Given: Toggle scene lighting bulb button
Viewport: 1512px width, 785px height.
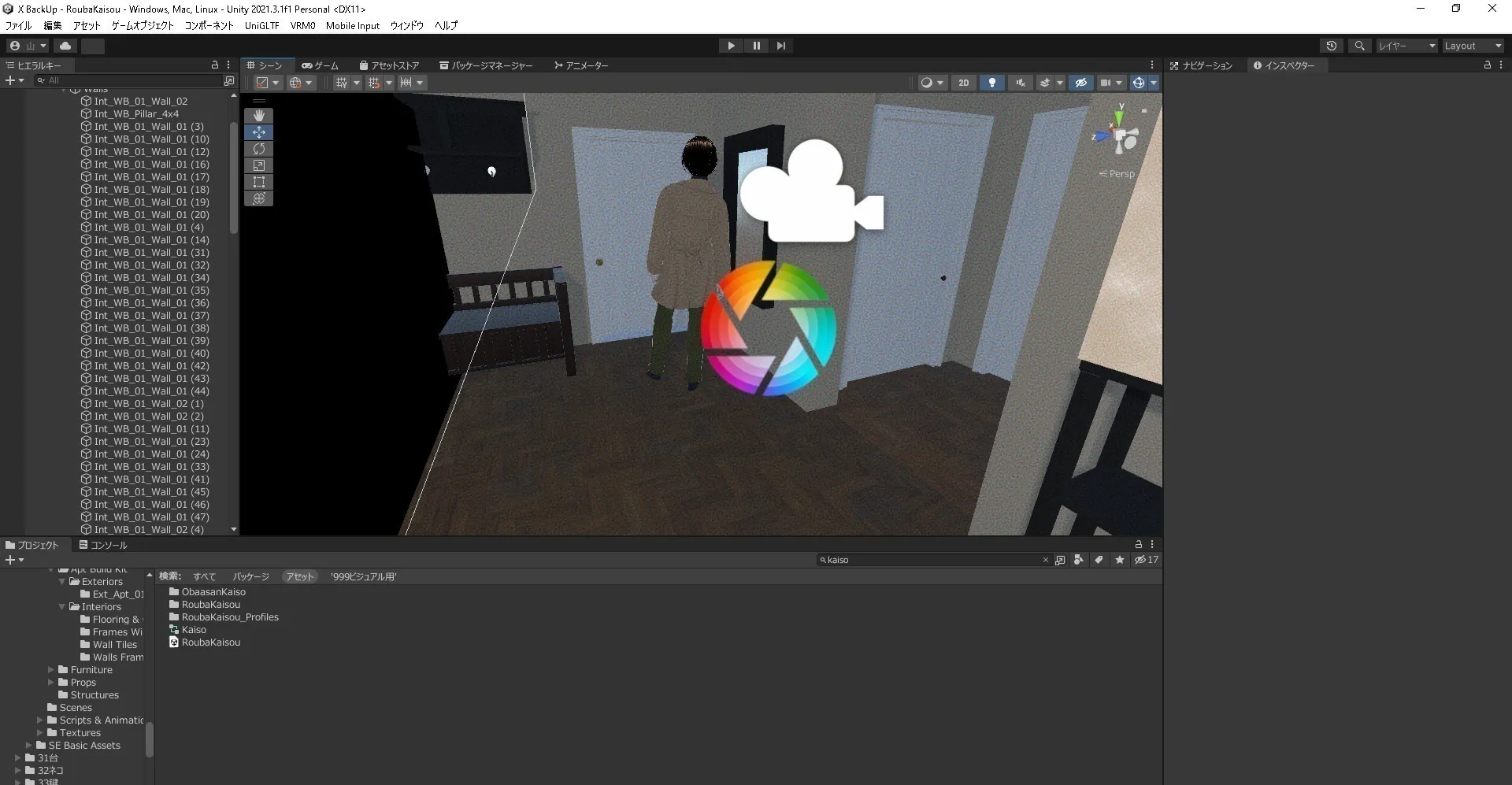Looking at the screenshot, I should [991, 83].
